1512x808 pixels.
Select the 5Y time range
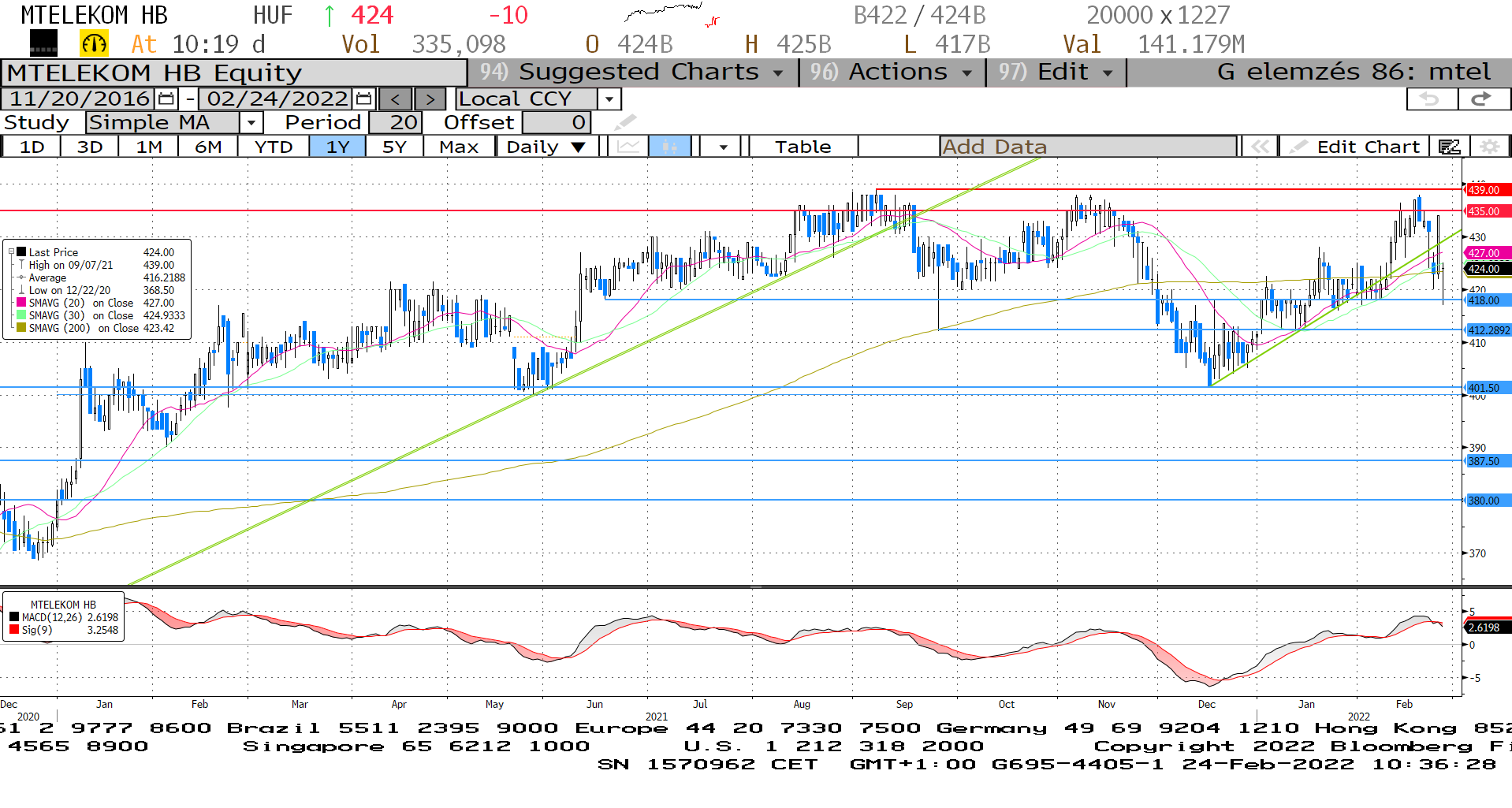tap(394, 147)
